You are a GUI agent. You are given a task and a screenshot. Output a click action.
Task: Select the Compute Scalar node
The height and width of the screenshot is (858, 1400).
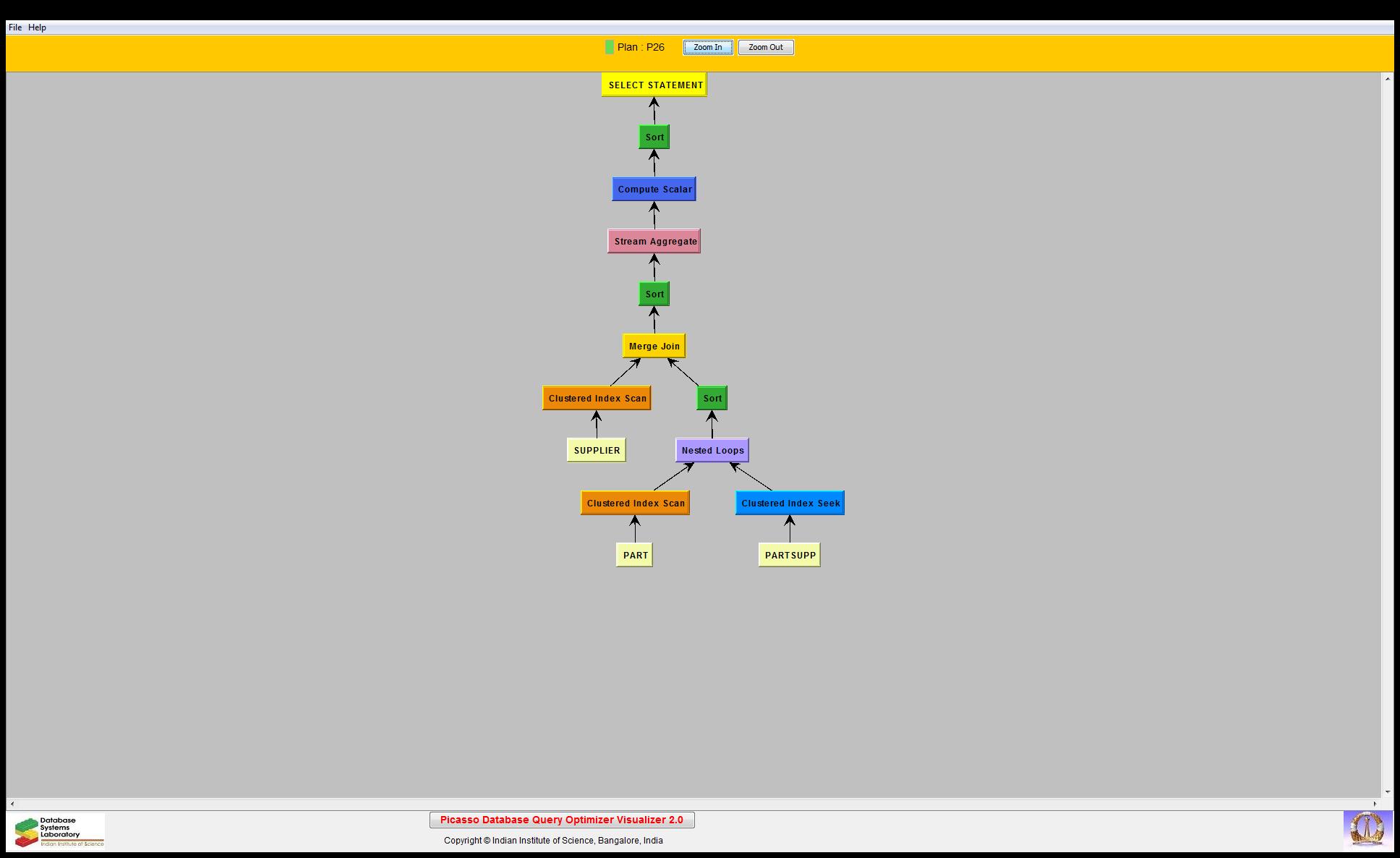coord(654,189)
